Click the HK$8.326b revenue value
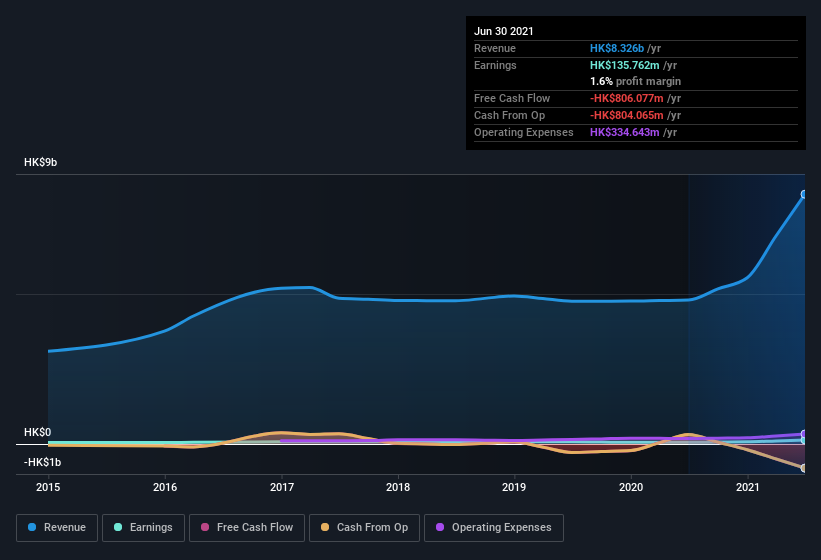 [x=617, y=48]
